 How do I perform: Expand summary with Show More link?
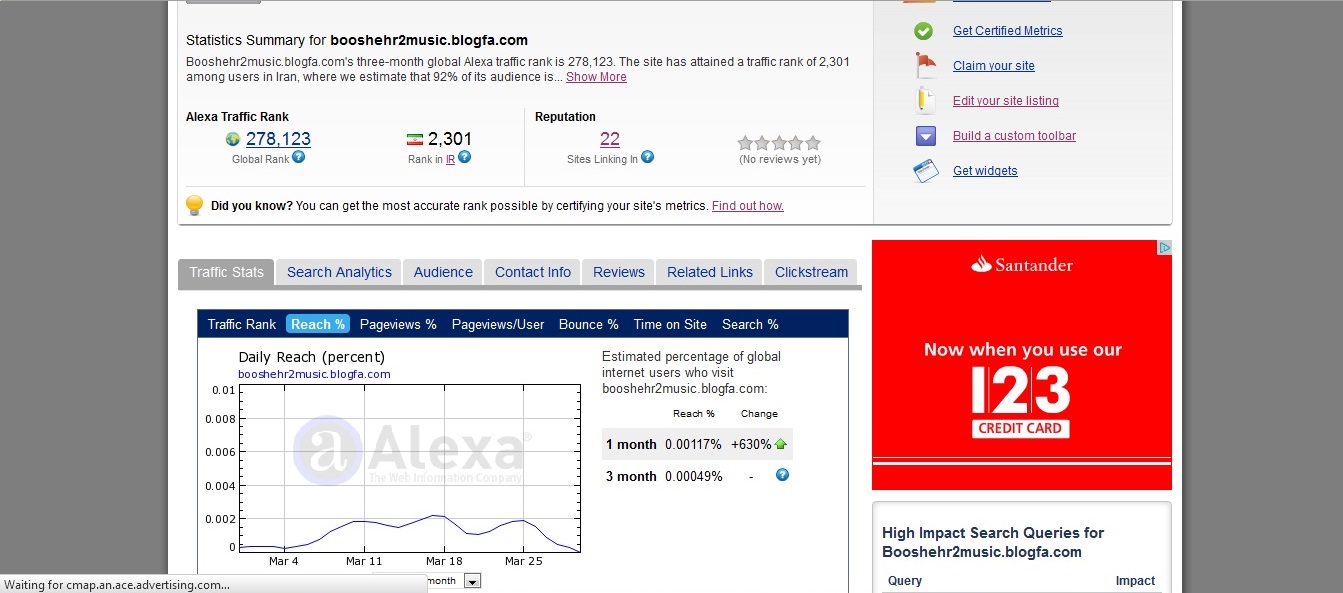coord(596,77)
